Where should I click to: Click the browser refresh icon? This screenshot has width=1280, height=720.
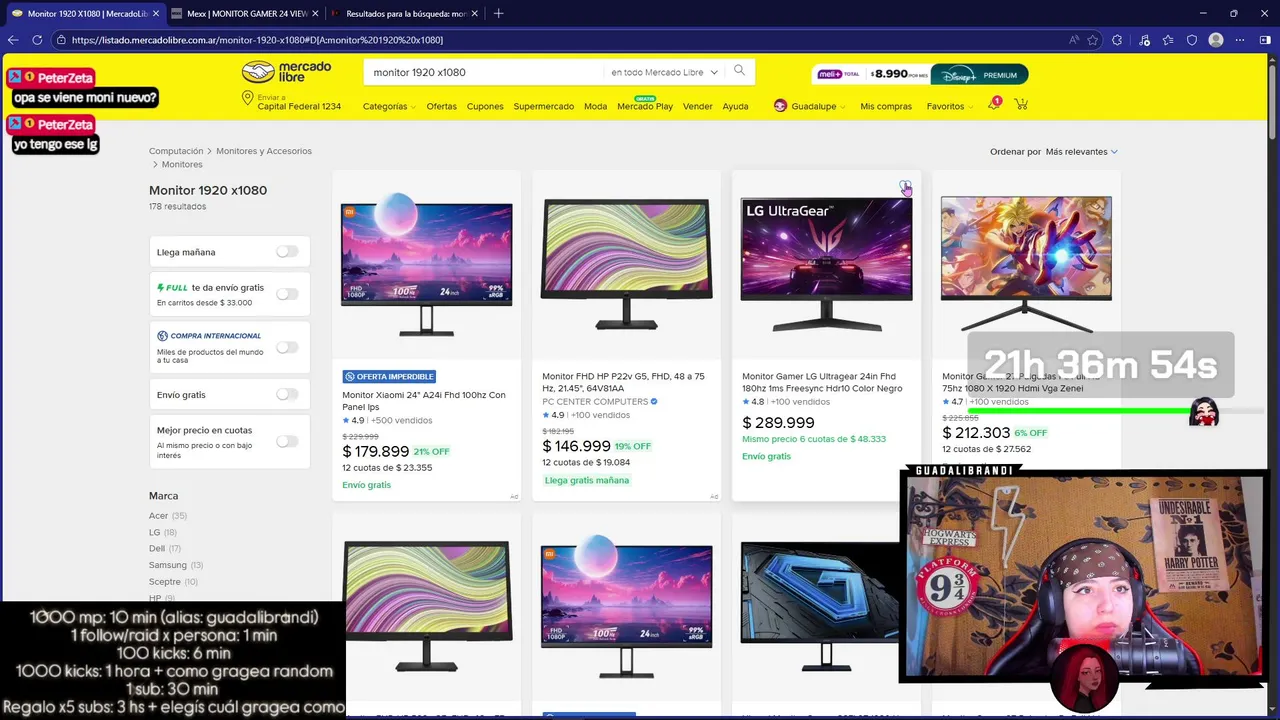click(37, 40)
